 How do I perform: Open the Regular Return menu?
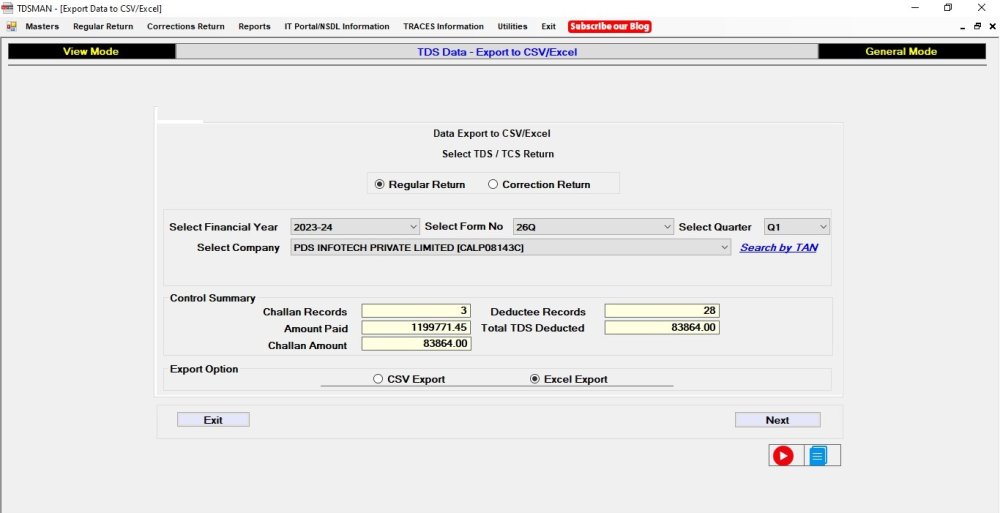(103, 26)
